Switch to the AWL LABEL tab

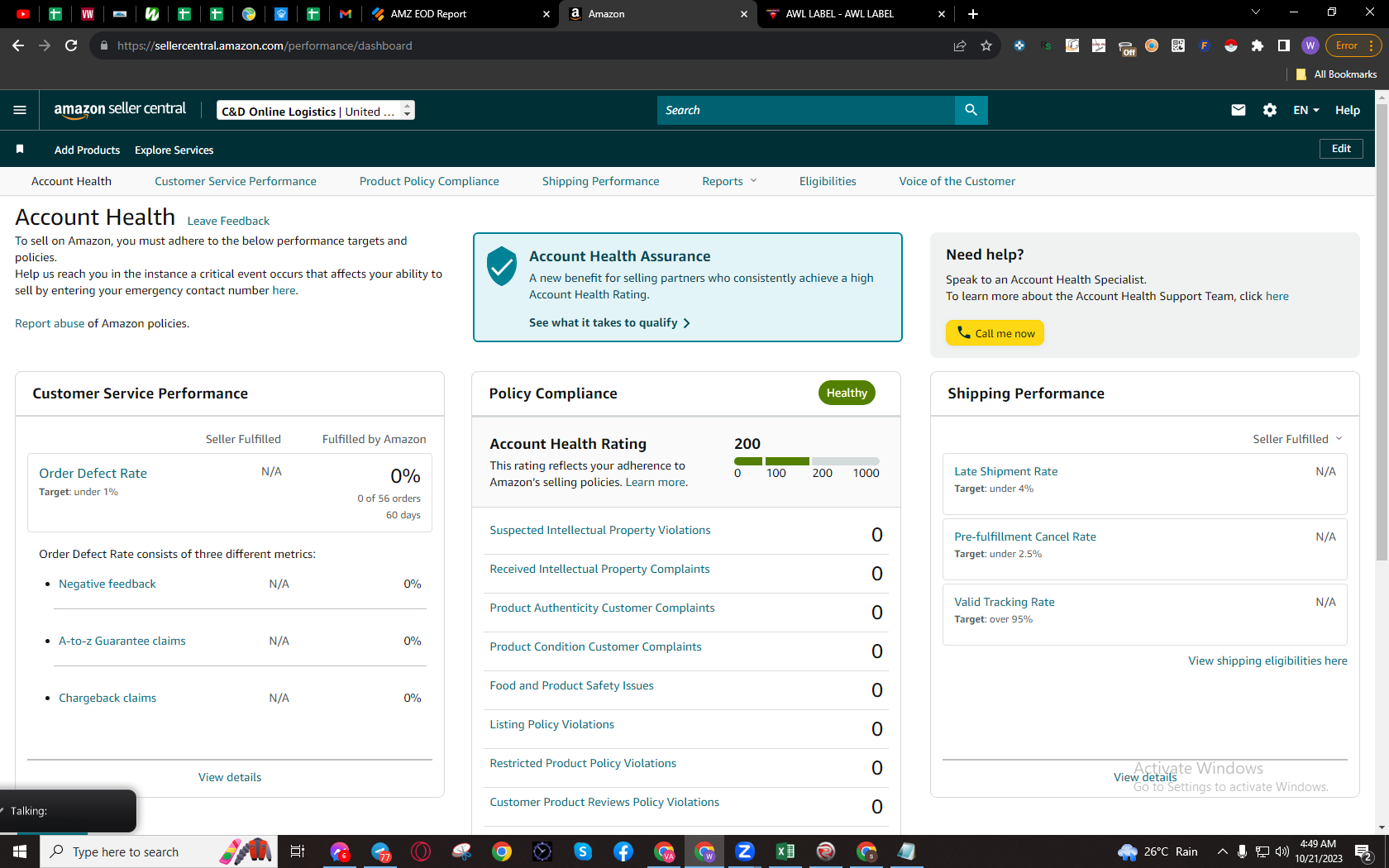point(855,14)
